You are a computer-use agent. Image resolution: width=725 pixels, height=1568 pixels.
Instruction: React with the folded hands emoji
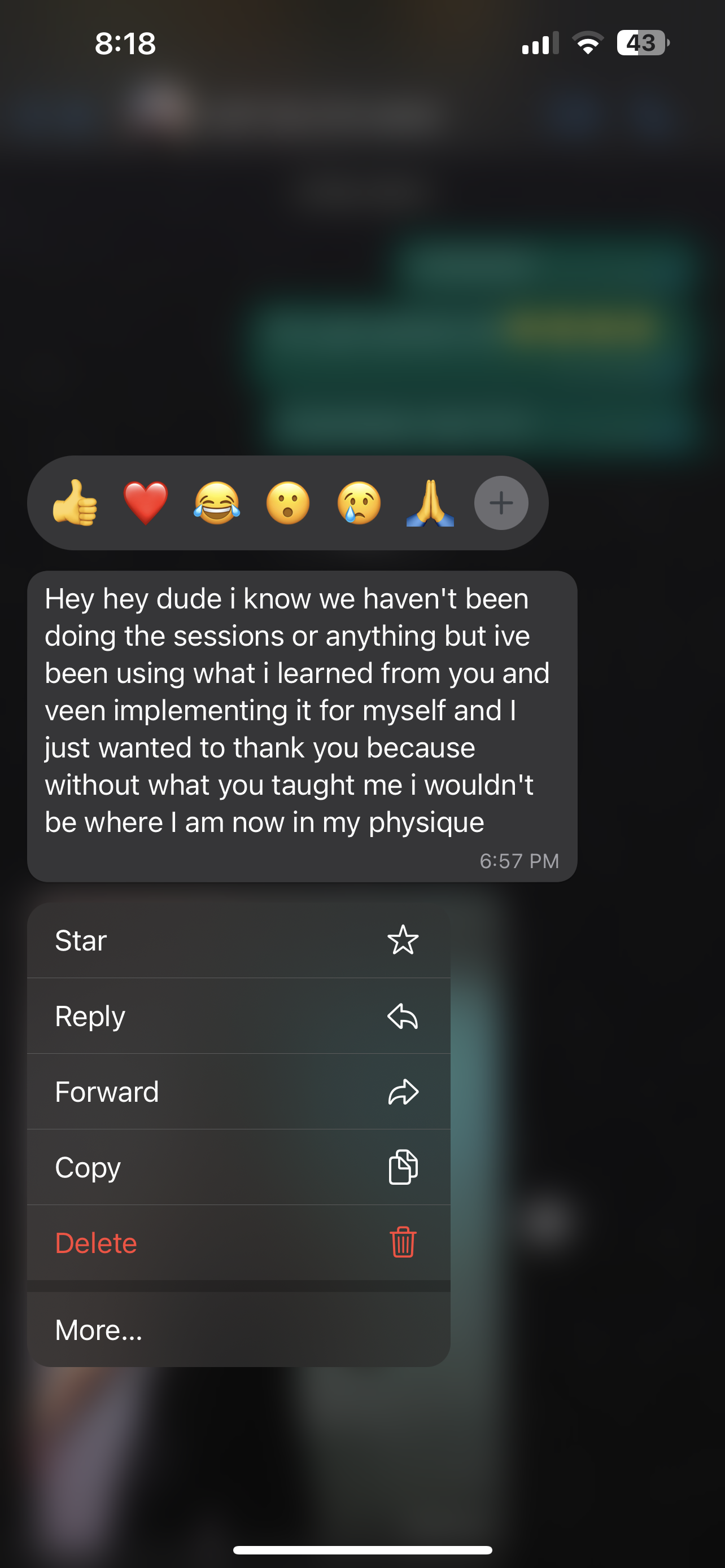(x=430, y=503)
